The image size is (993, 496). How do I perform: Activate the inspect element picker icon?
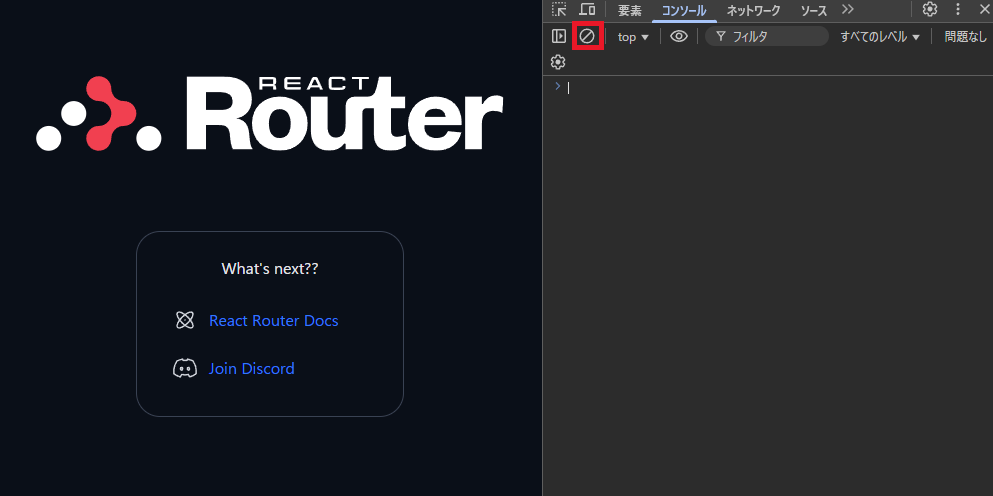click(x=559, y=10)
